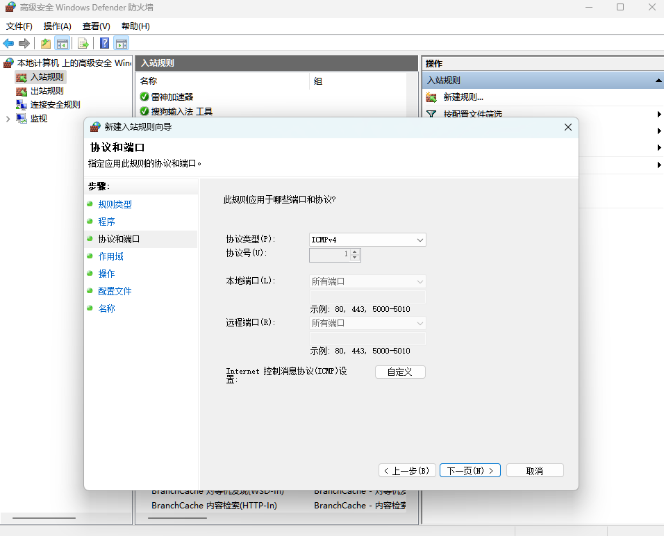Select 监视 node in the left tree

(31, 119)
